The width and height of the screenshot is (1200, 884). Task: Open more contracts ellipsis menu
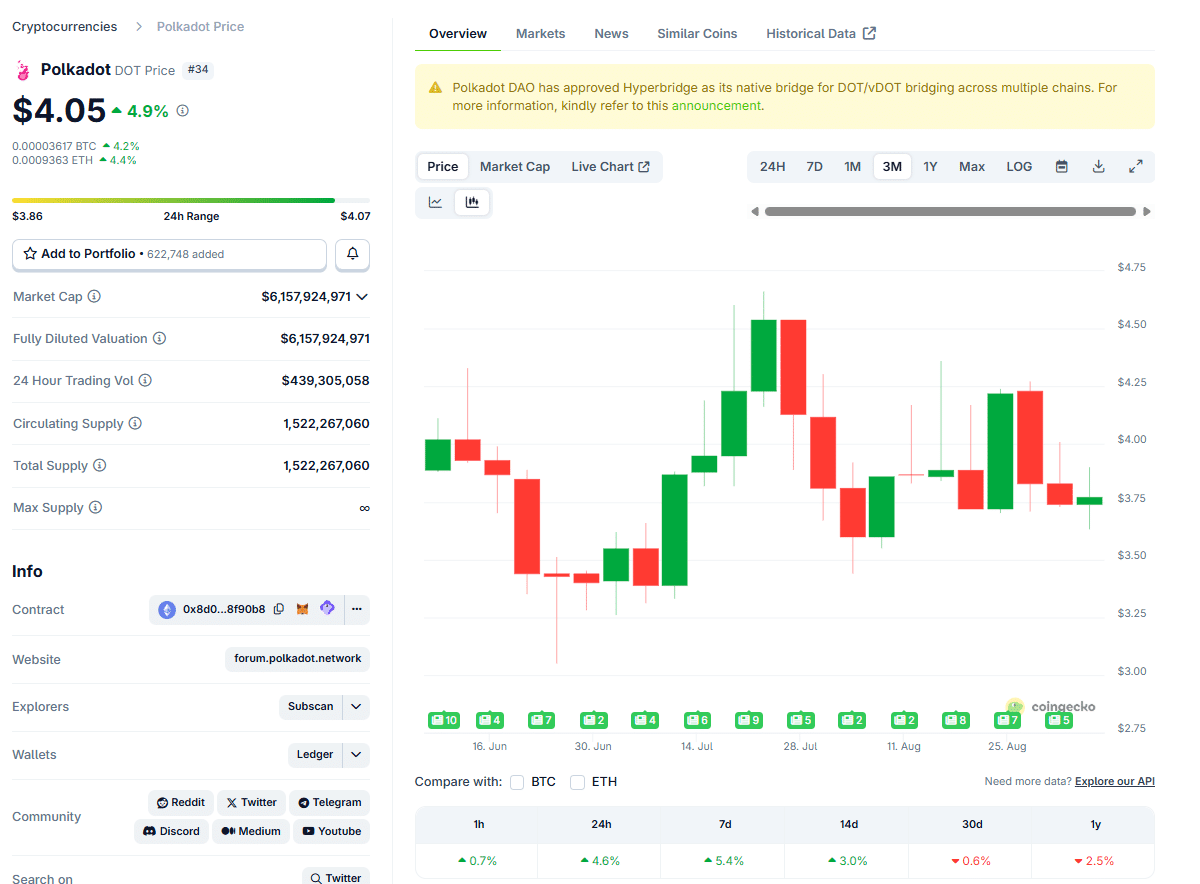[x=357, y=609]
